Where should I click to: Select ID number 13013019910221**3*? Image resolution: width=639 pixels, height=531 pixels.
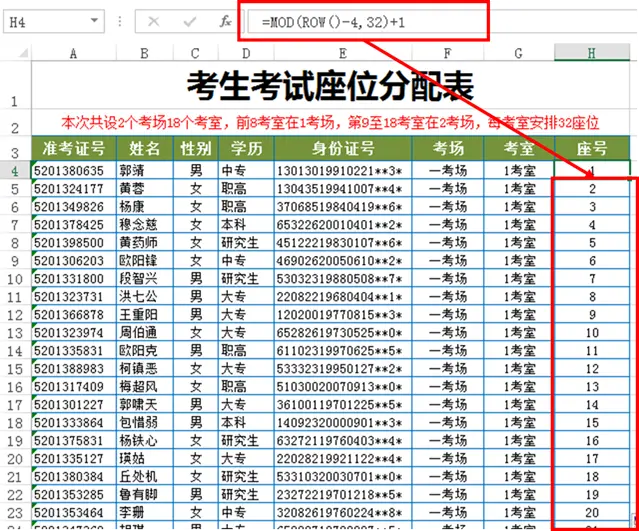343,170
